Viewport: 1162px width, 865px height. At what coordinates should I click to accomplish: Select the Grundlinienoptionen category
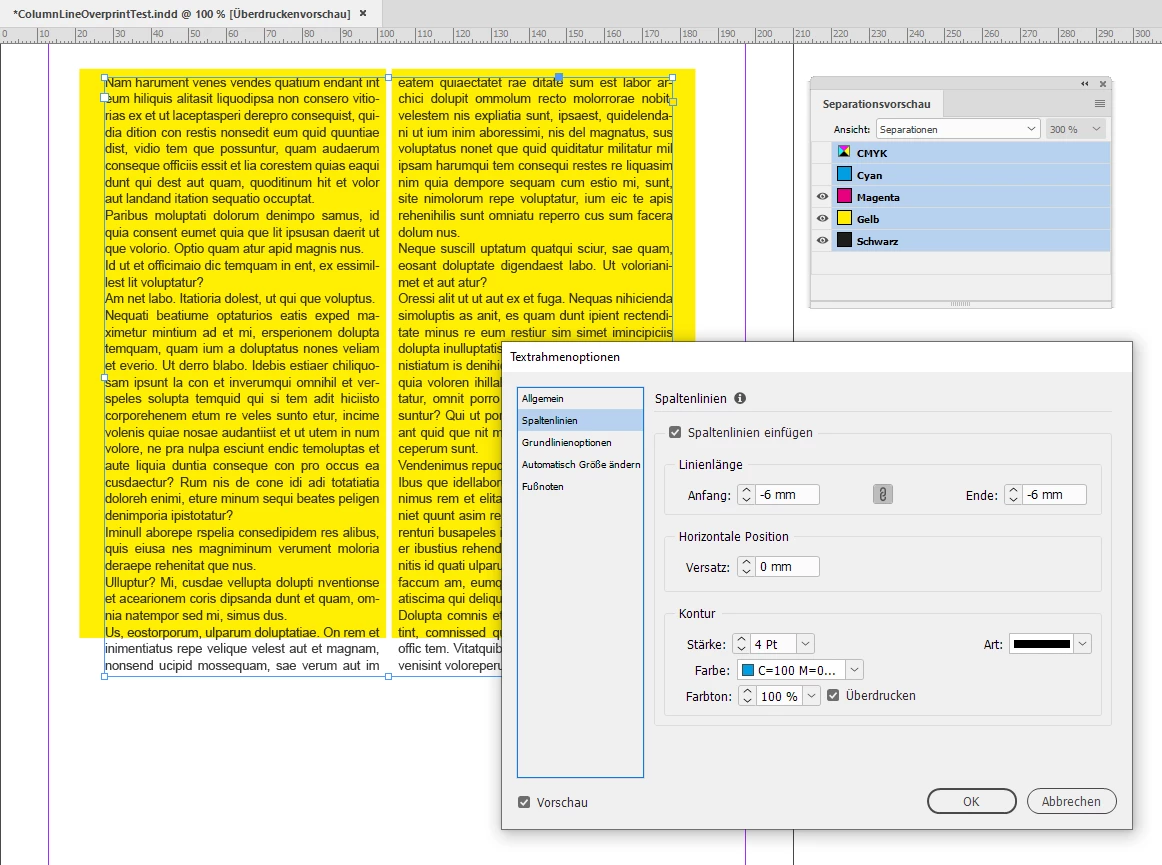580,443
